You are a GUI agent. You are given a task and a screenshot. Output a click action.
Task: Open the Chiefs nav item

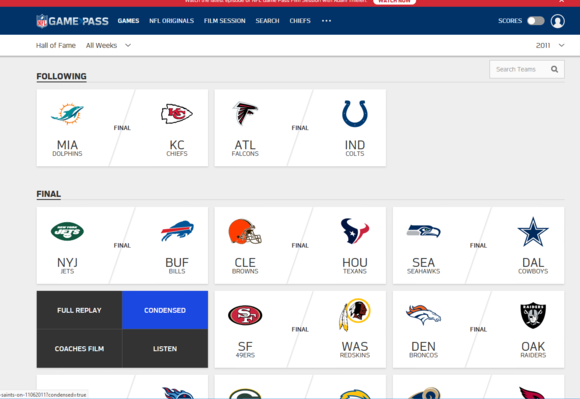point(300,21)
